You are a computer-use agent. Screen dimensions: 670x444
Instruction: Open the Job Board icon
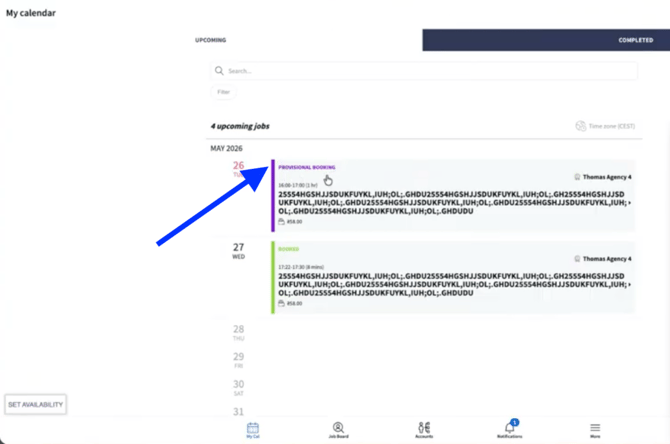click(338, 429)
